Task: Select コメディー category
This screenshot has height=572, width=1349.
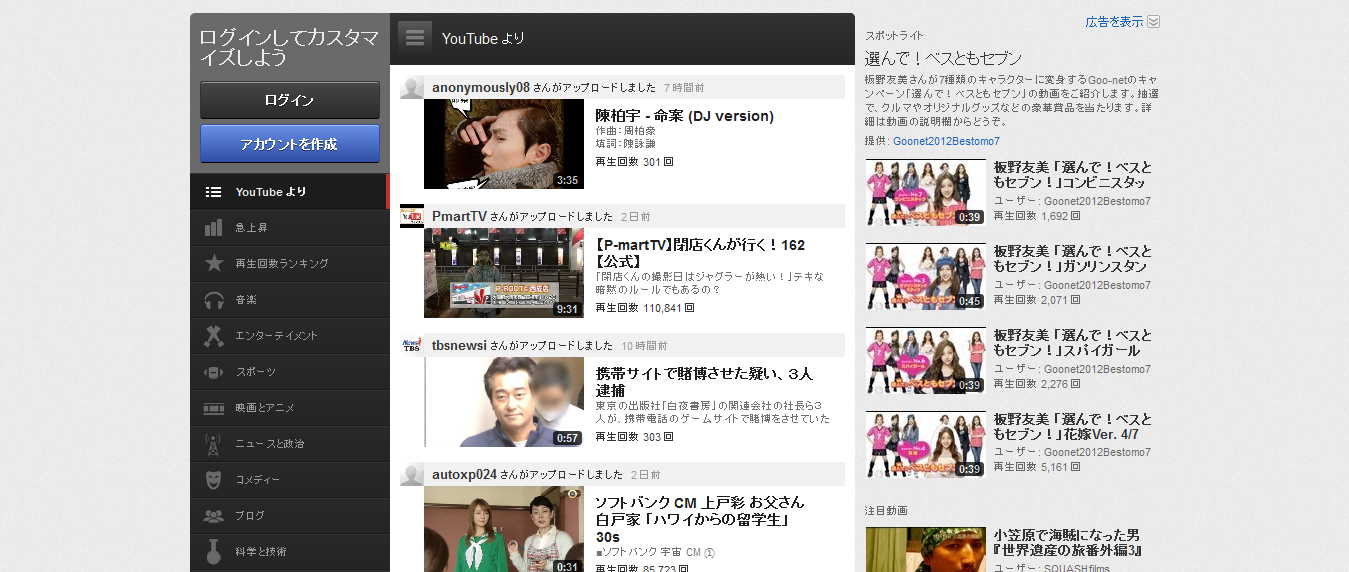Action: [288, 480]
